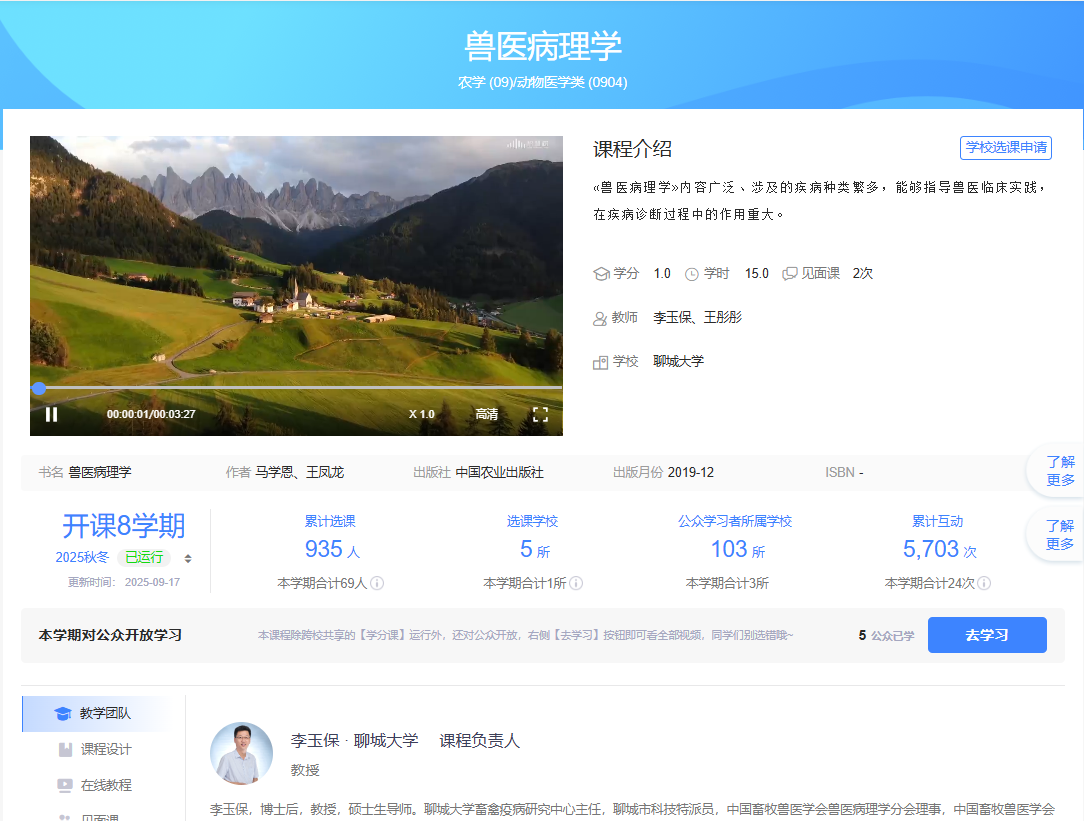Open the 聊城大学 school link
Viewport: 1084px width, 821px height.
pos(678,361)
